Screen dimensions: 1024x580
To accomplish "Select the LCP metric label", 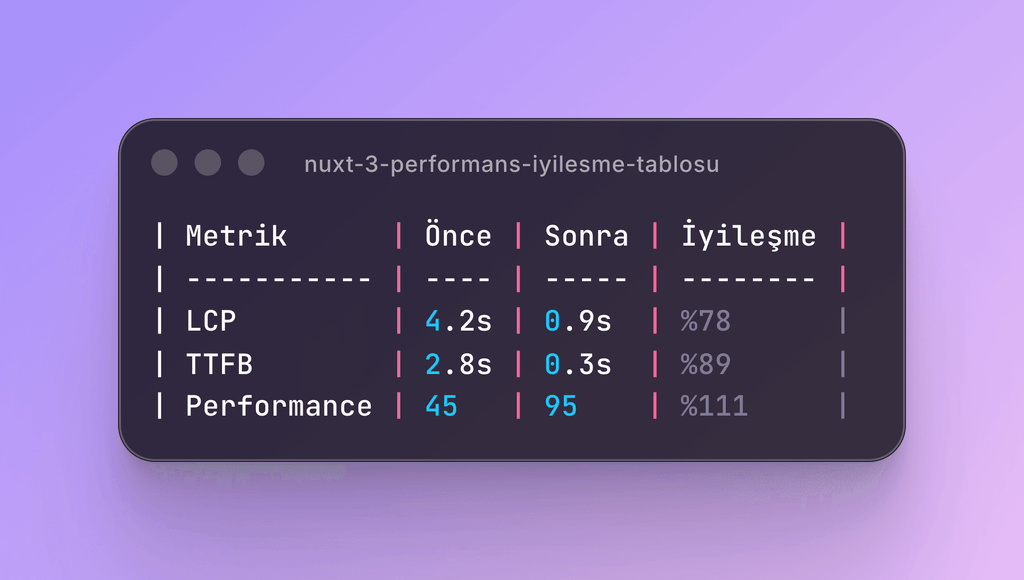I will point(207,321).
